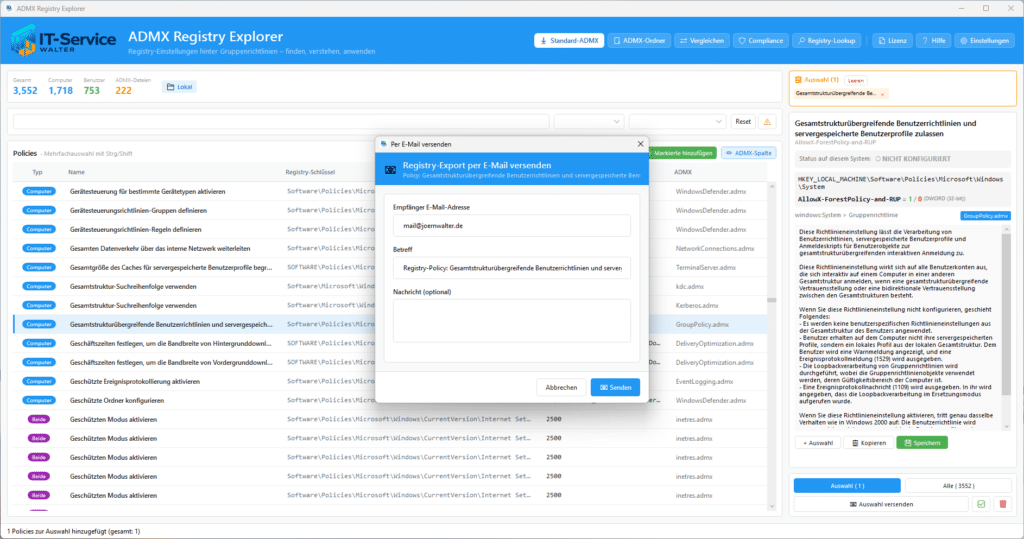Image resolution: width=1024 pixels, height=539 pixels.
Task: Click the red trash delete icon
Action: 1002,504
